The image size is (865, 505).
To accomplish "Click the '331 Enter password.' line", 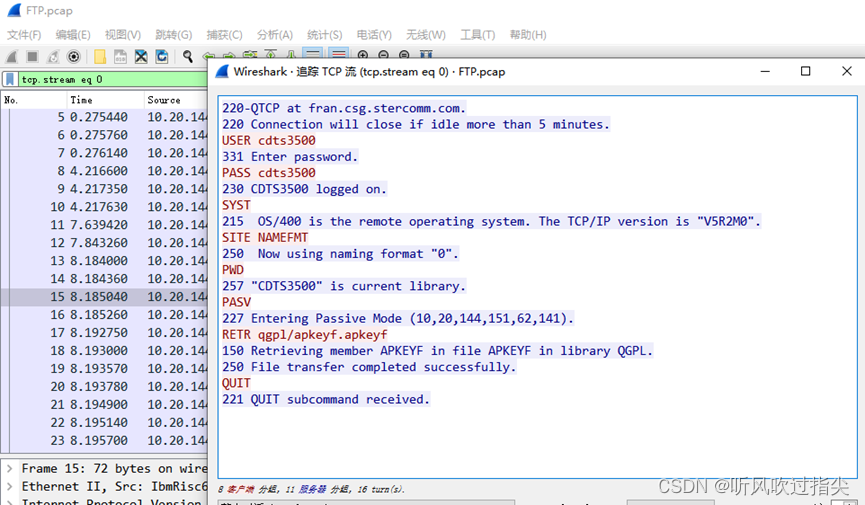I will [290, 157].
